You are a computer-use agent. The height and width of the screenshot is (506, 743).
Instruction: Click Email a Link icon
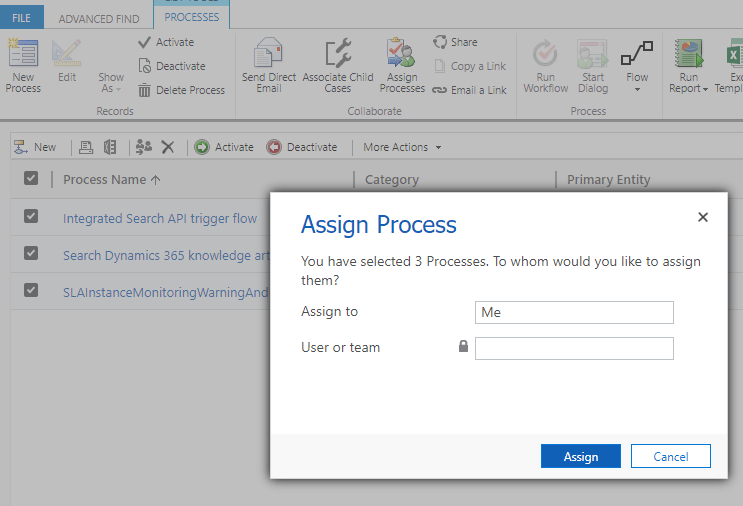[x=440, y=90]
